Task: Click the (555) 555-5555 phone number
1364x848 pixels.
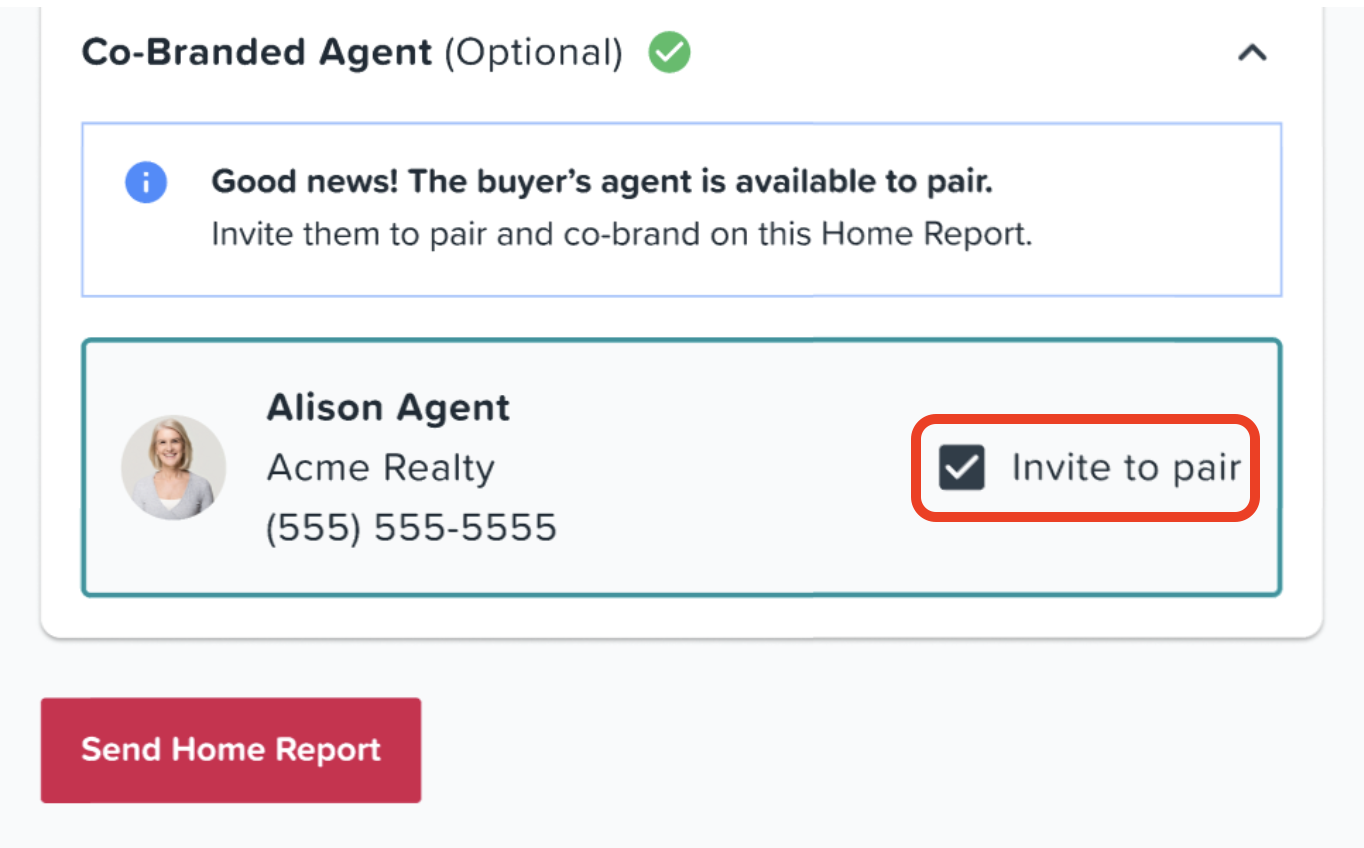Action: point(411,527)
